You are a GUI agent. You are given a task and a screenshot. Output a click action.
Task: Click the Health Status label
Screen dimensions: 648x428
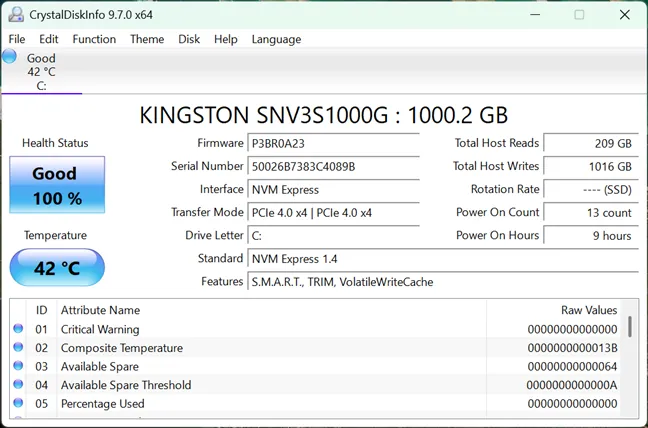coord(55,143)
